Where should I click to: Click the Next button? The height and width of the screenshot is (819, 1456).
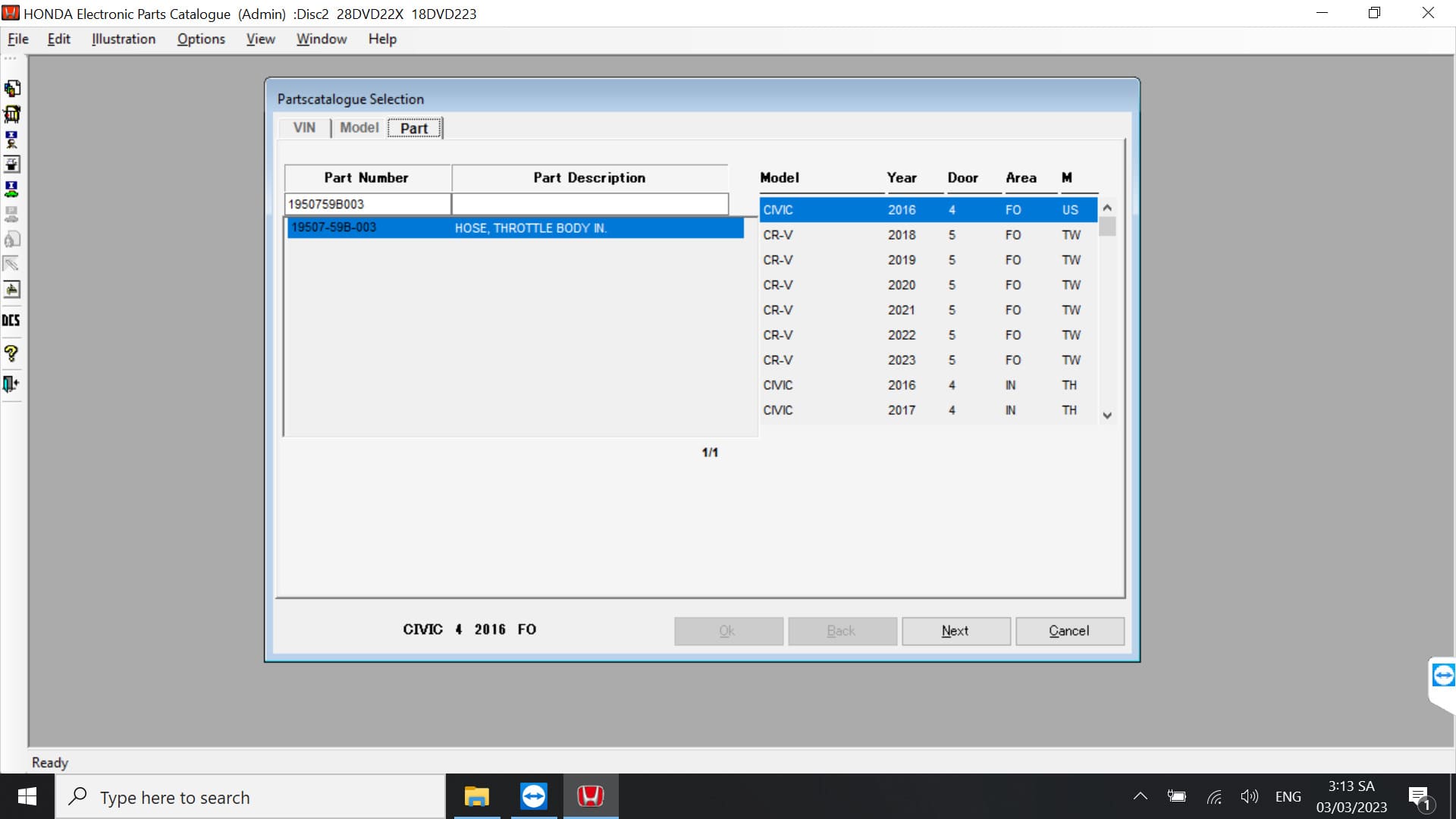(955, 631)
